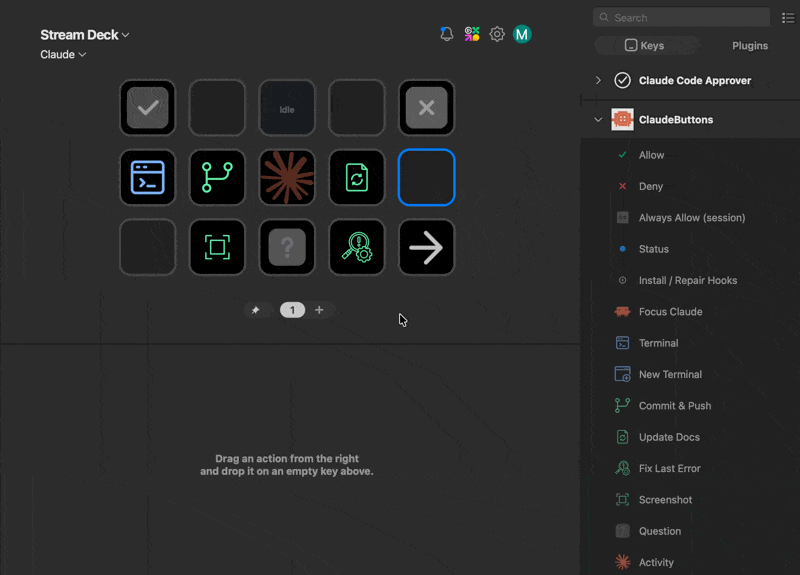The width and height of the screenshot is (800, 575).
Task: Expand the Claude Code Approver group
Action: coord(598,81)
